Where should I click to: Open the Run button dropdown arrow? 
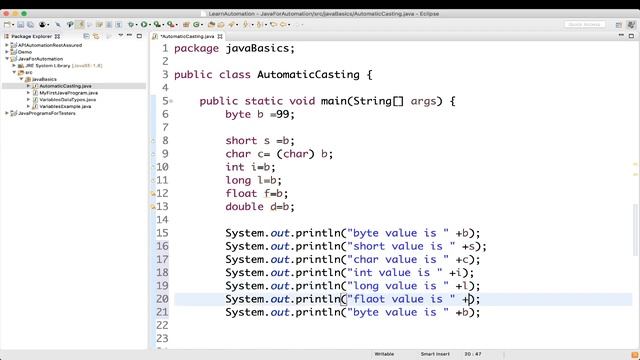pos(150,25)
